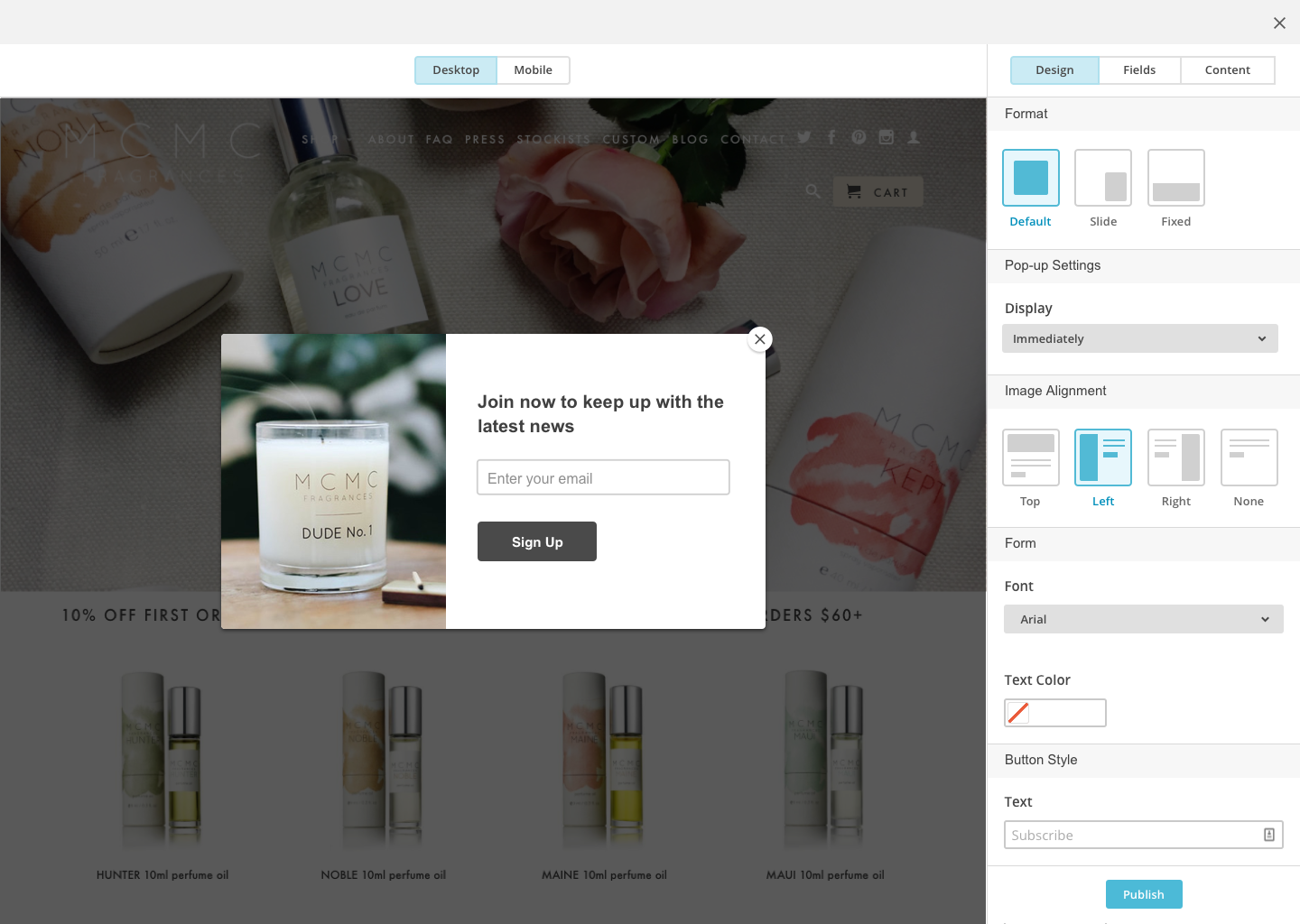Set image alignment to None
This screenshot has height=924, width=1300.
coord(1249,457)
